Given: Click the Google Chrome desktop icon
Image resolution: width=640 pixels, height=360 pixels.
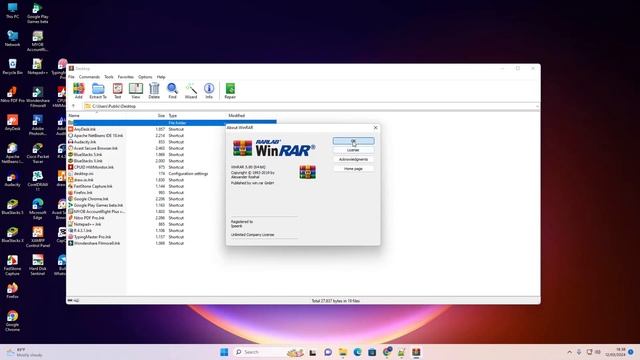Looking at the screenshot, I should [x=12, y=321].
